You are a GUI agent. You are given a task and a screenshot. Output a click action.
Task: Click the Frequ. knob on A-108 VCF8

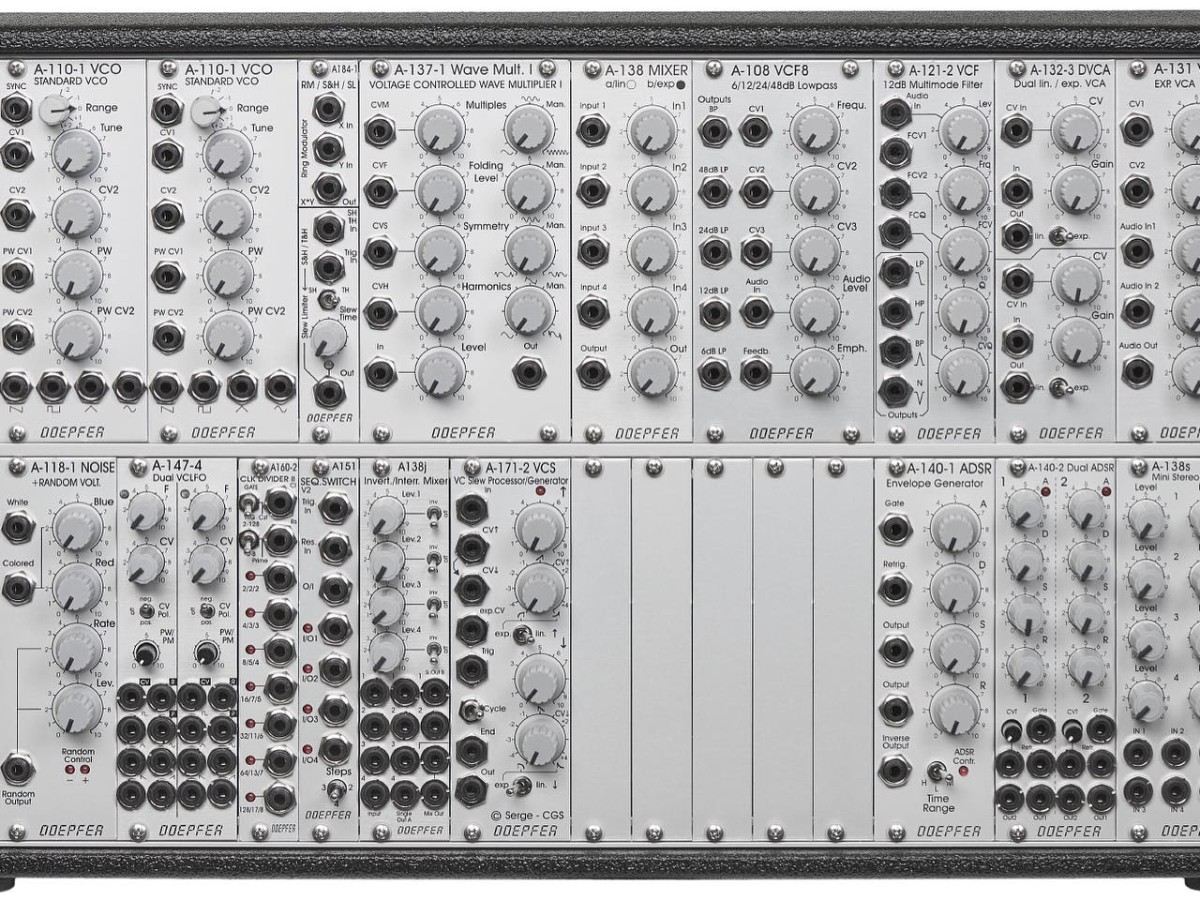click(815, 129)
